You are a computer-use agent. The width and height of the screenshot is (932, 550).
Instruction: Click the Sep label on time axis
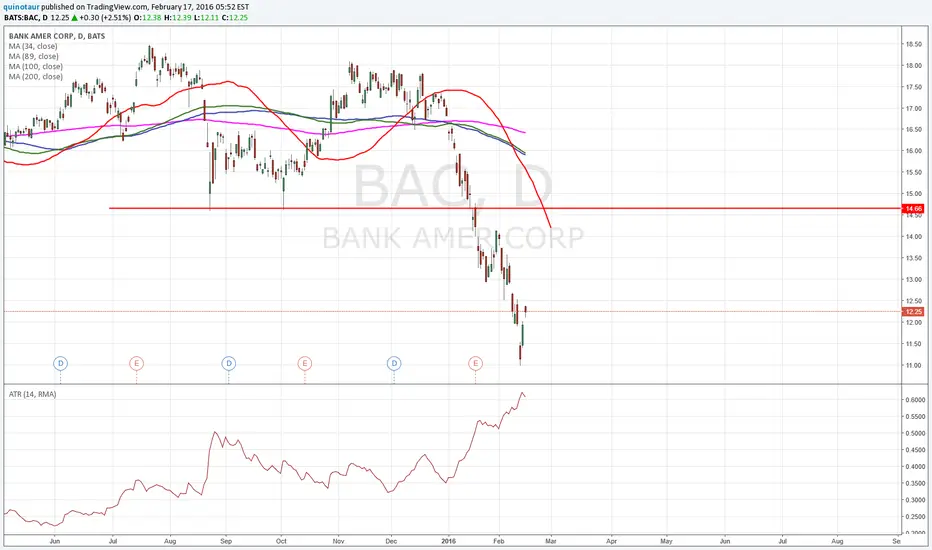click(226, 541)
